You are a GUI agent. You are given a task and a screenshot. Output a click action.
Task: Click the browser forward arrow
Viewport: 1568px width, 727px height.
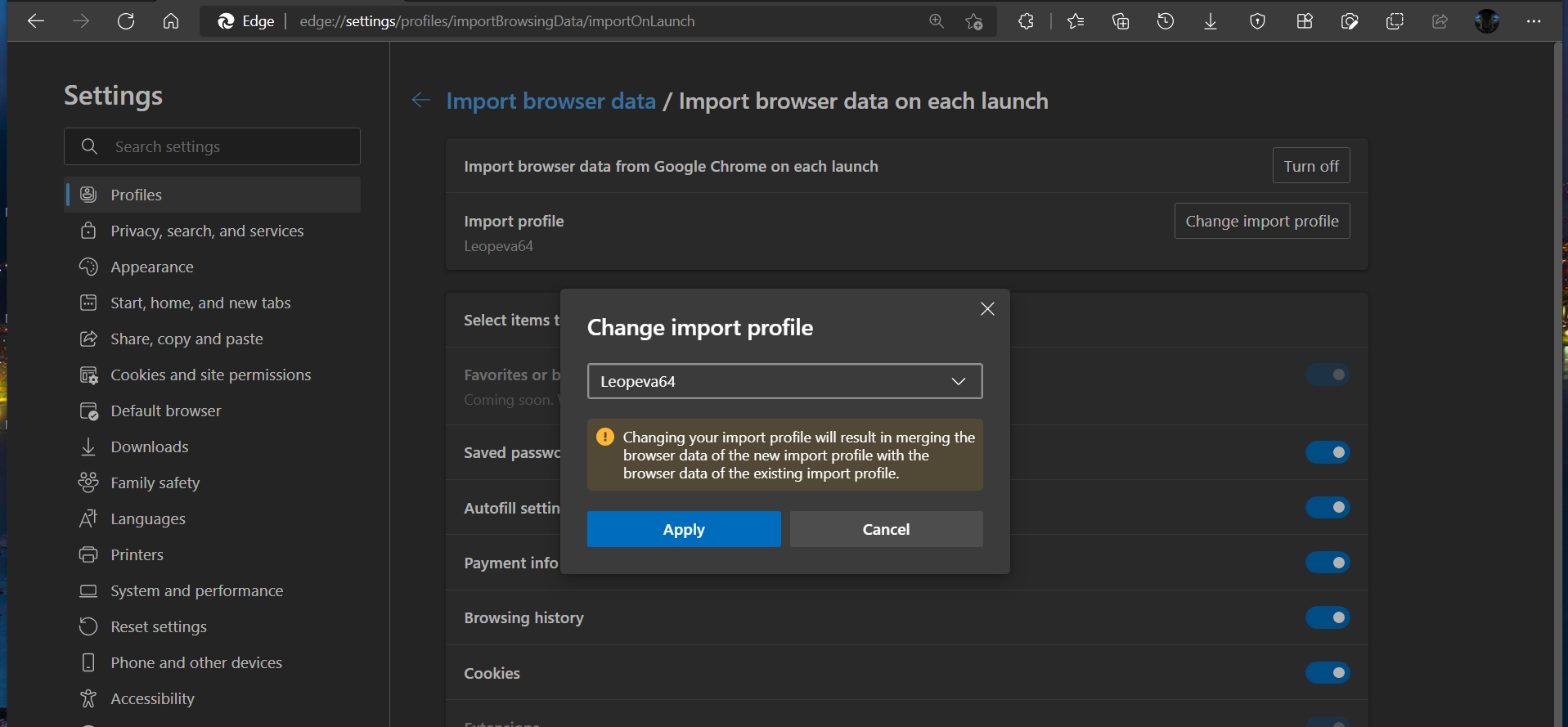[x=81, y=21]
